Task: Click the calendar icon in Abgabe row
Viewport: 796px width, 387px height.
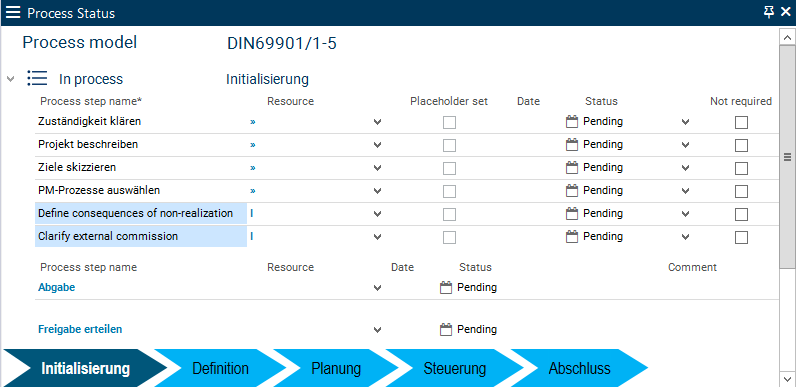Action: (446, 287)
